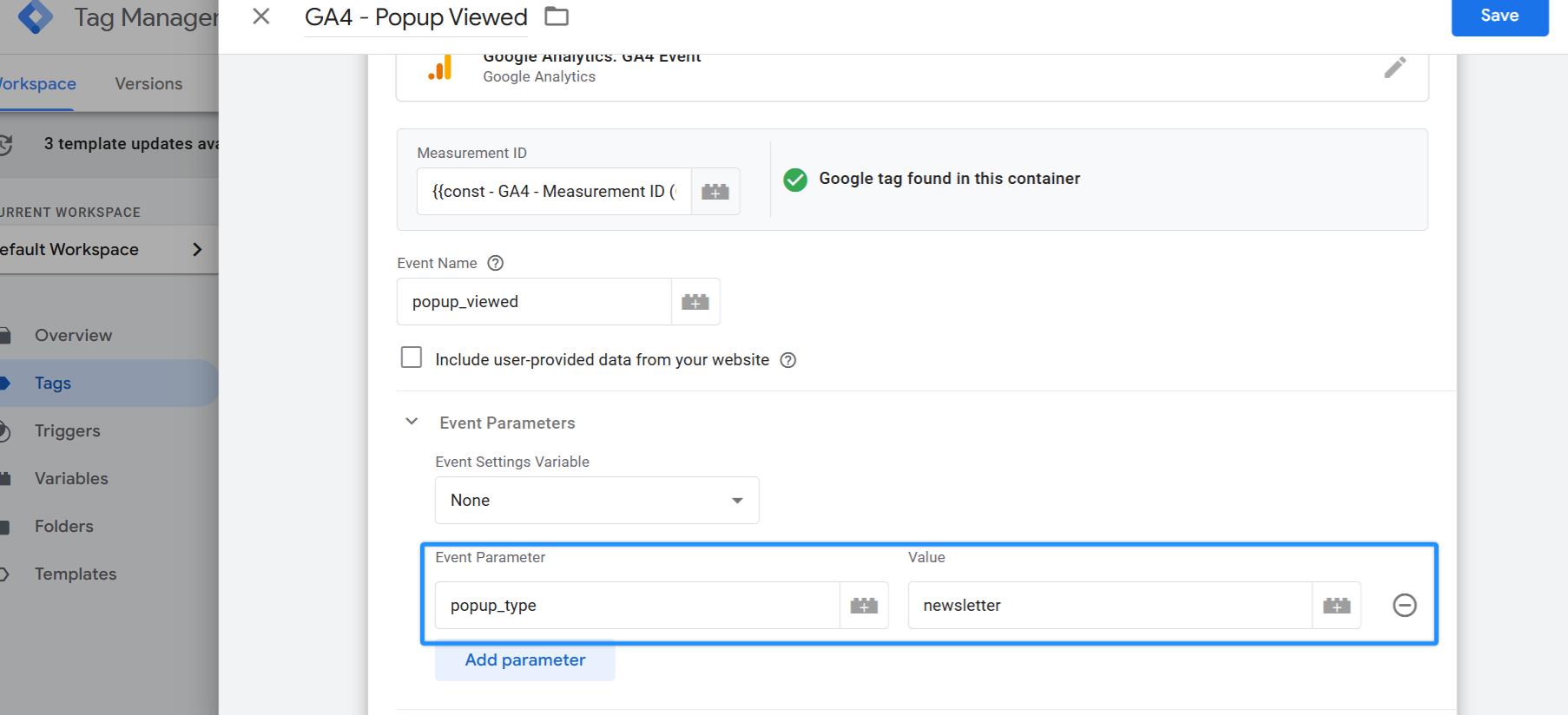Go to Folders in sidebar
The height and width of the screenshot is (715, 1568).
pyautogui.click(x=64, y=527)
